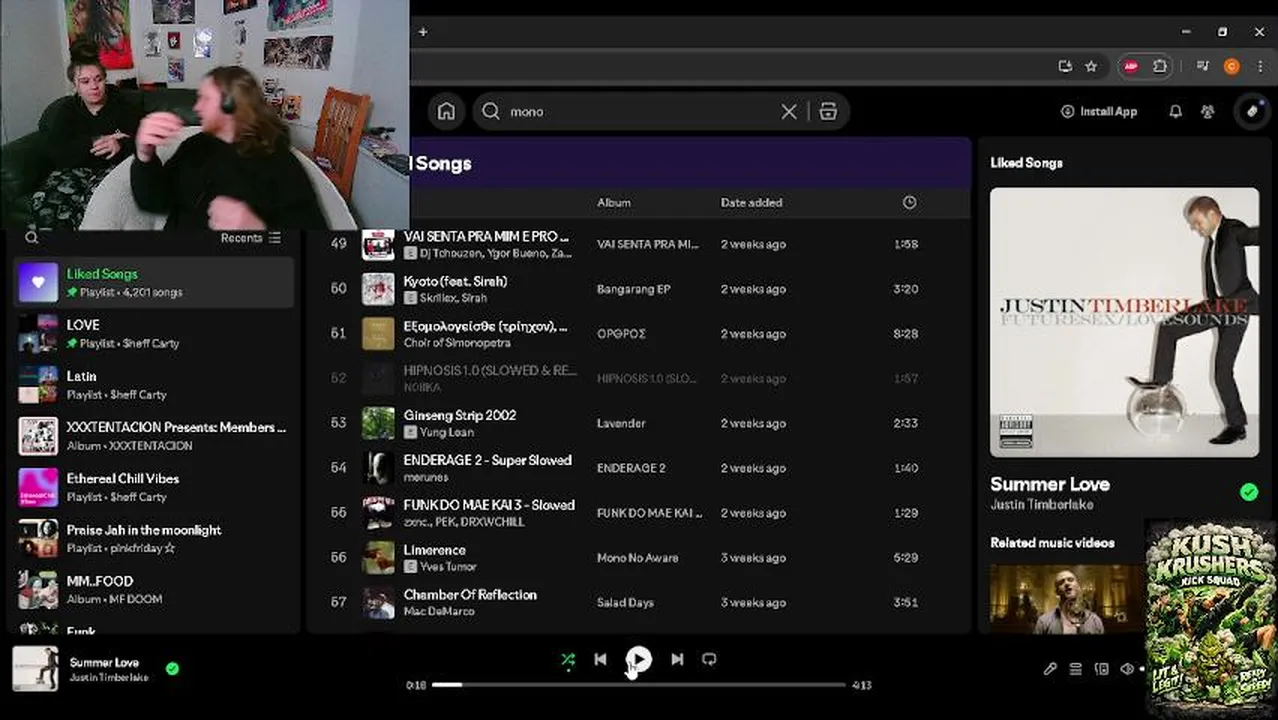Sort by the Date added column
Image resolution: width=1278 pixels, height=720 pixels.
[751, 203]
